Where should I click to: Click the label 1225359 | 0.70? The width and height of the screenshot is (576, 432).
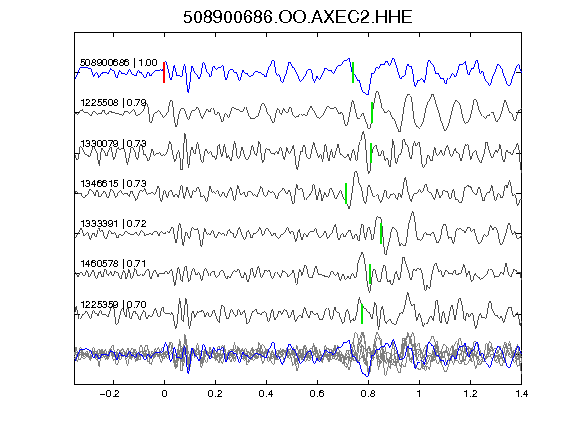(113, 304)
